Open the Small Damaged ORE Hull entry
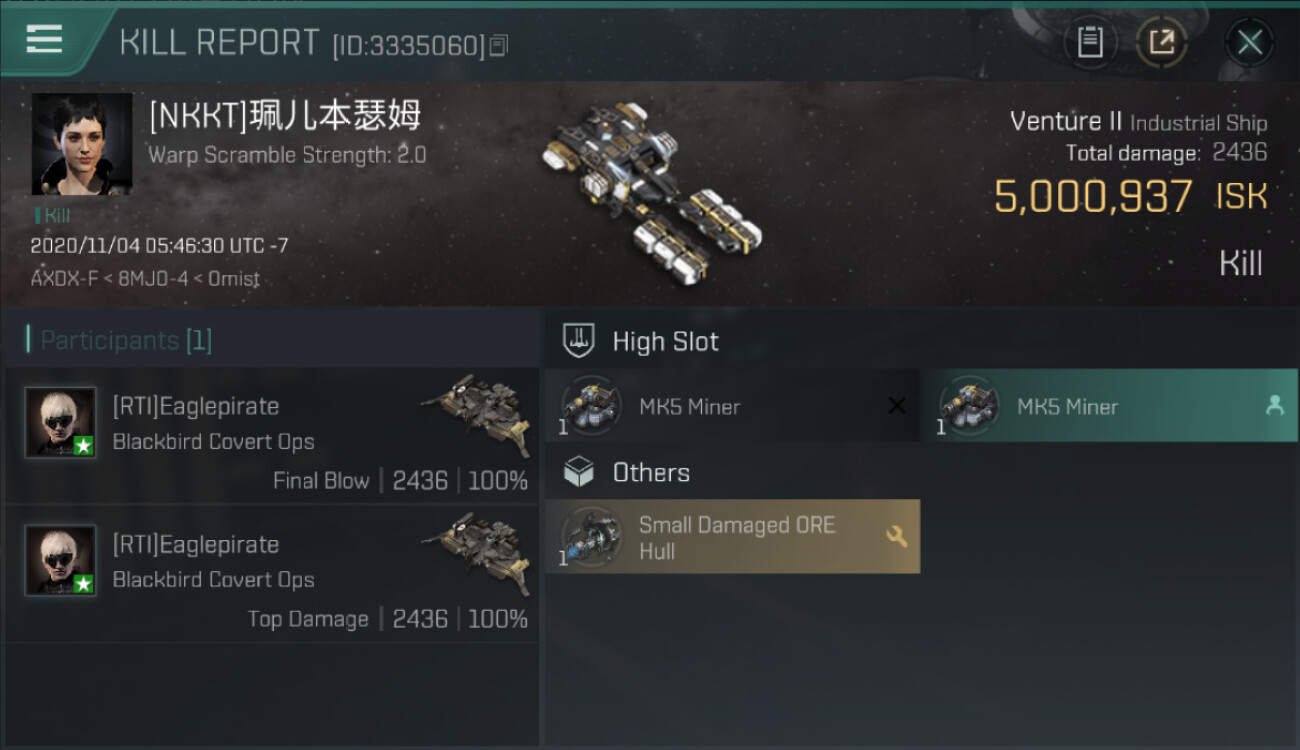 tap(732, 537)
